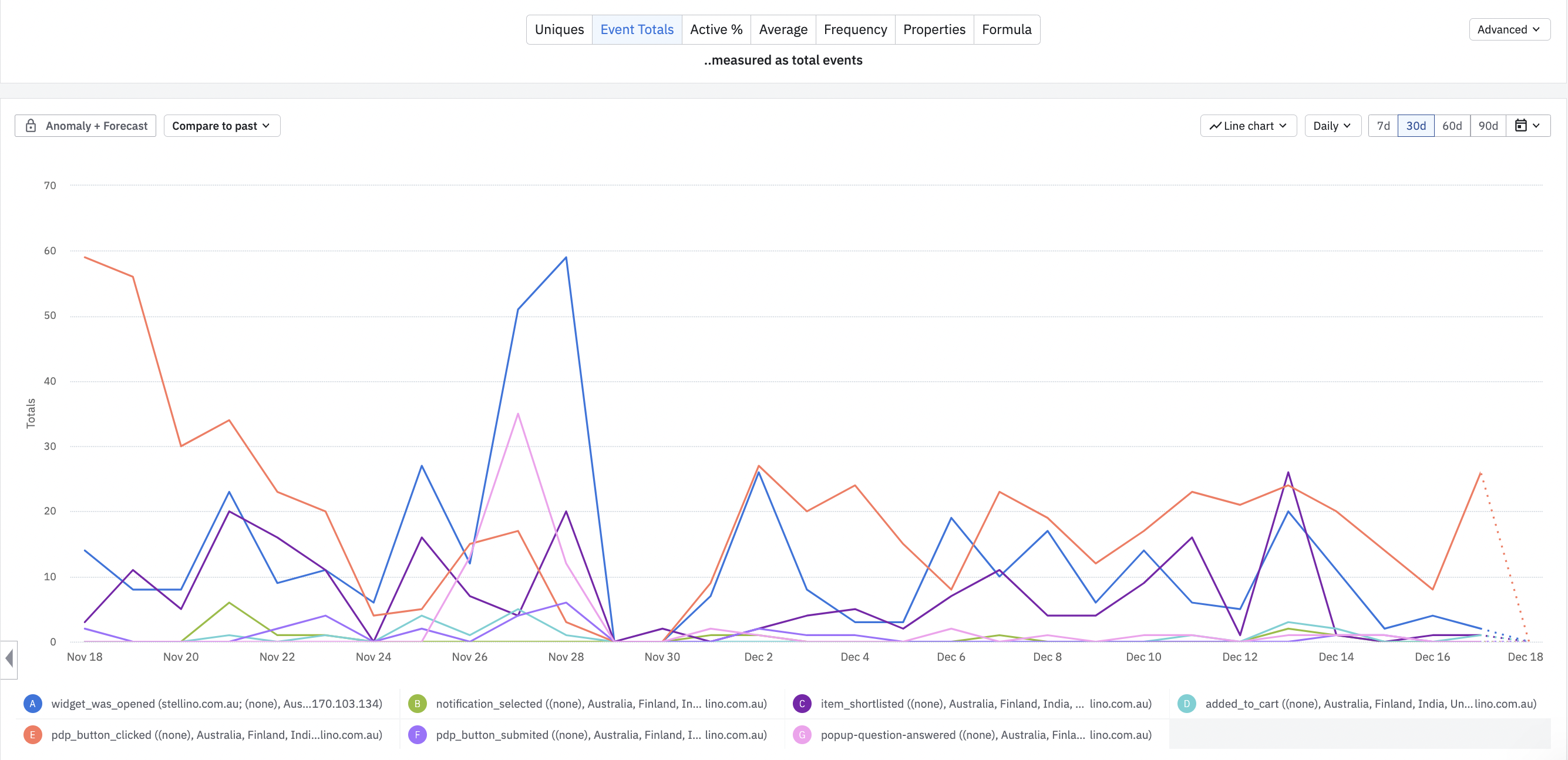
Task: Click the blue peak data point at Nov 28
Action: [x=566, y=257]
